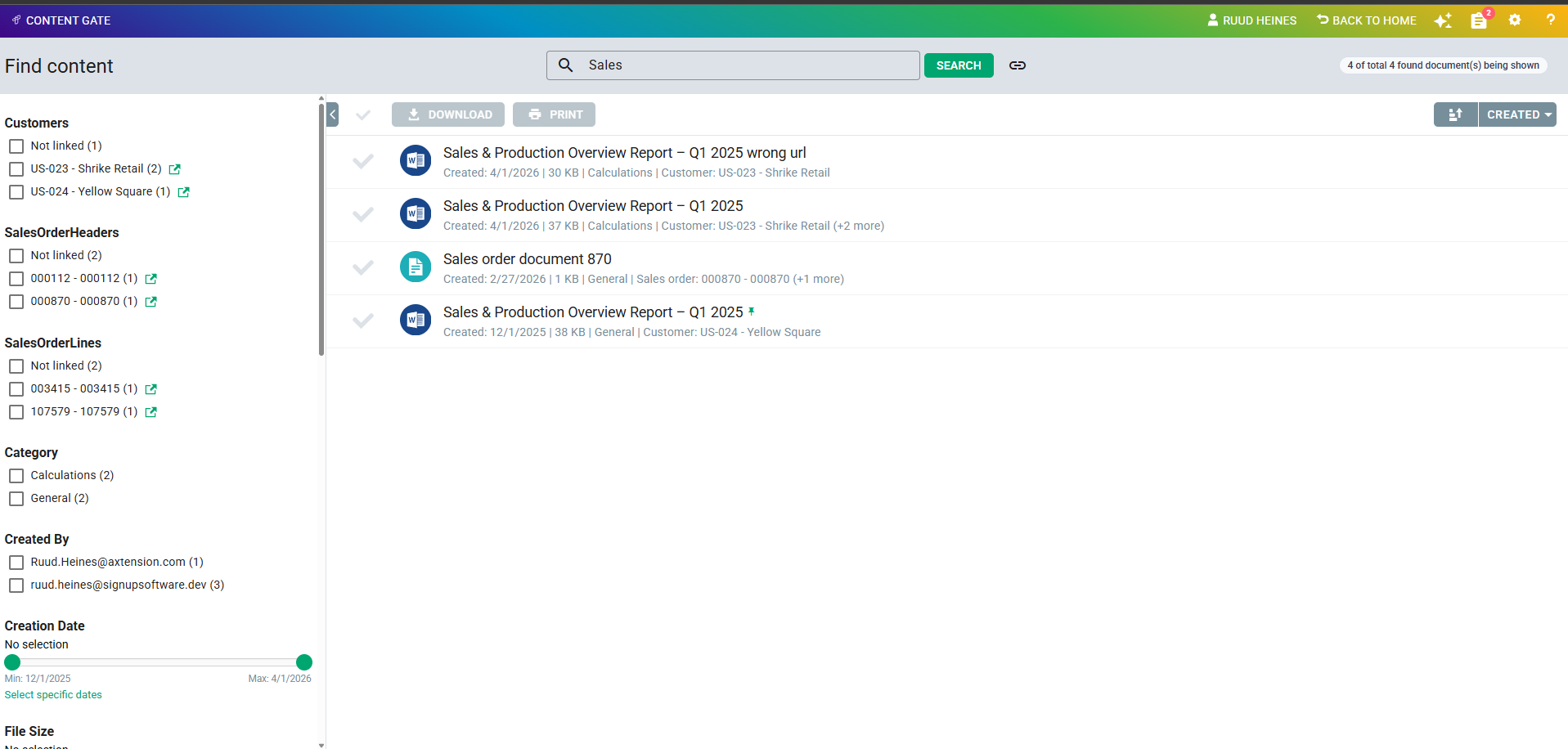Select checkmark for Sales order document 870

click(363, 267)
